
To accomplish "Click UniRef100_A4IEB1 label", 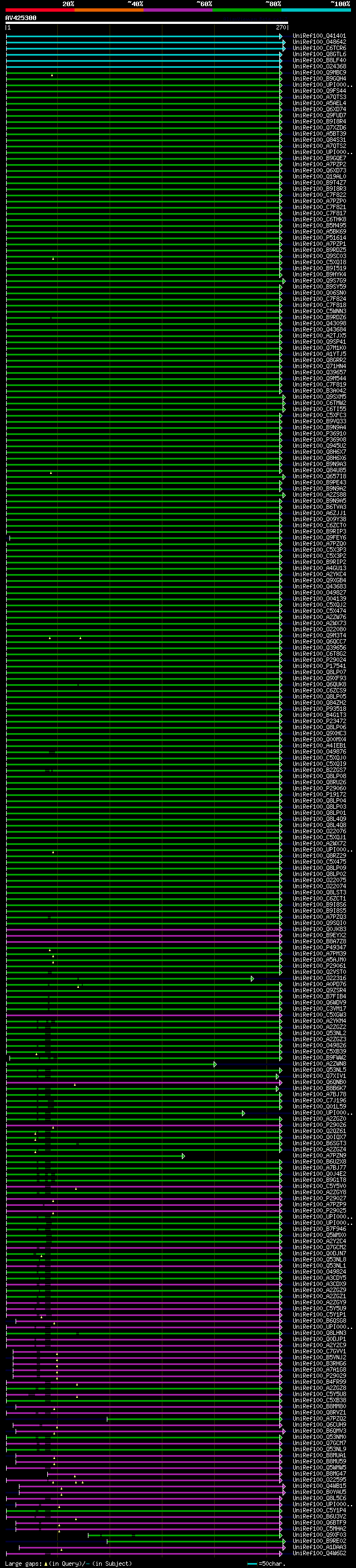I will click(319, 745).
